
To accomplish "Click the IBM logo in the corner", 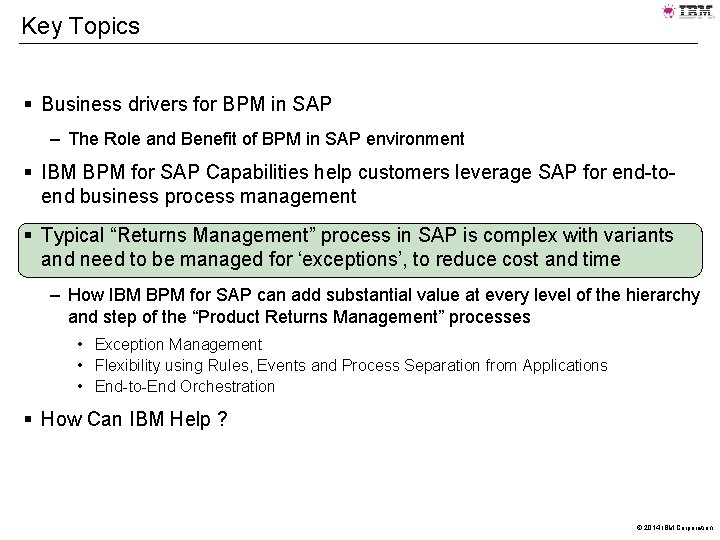I will point(696,11).
